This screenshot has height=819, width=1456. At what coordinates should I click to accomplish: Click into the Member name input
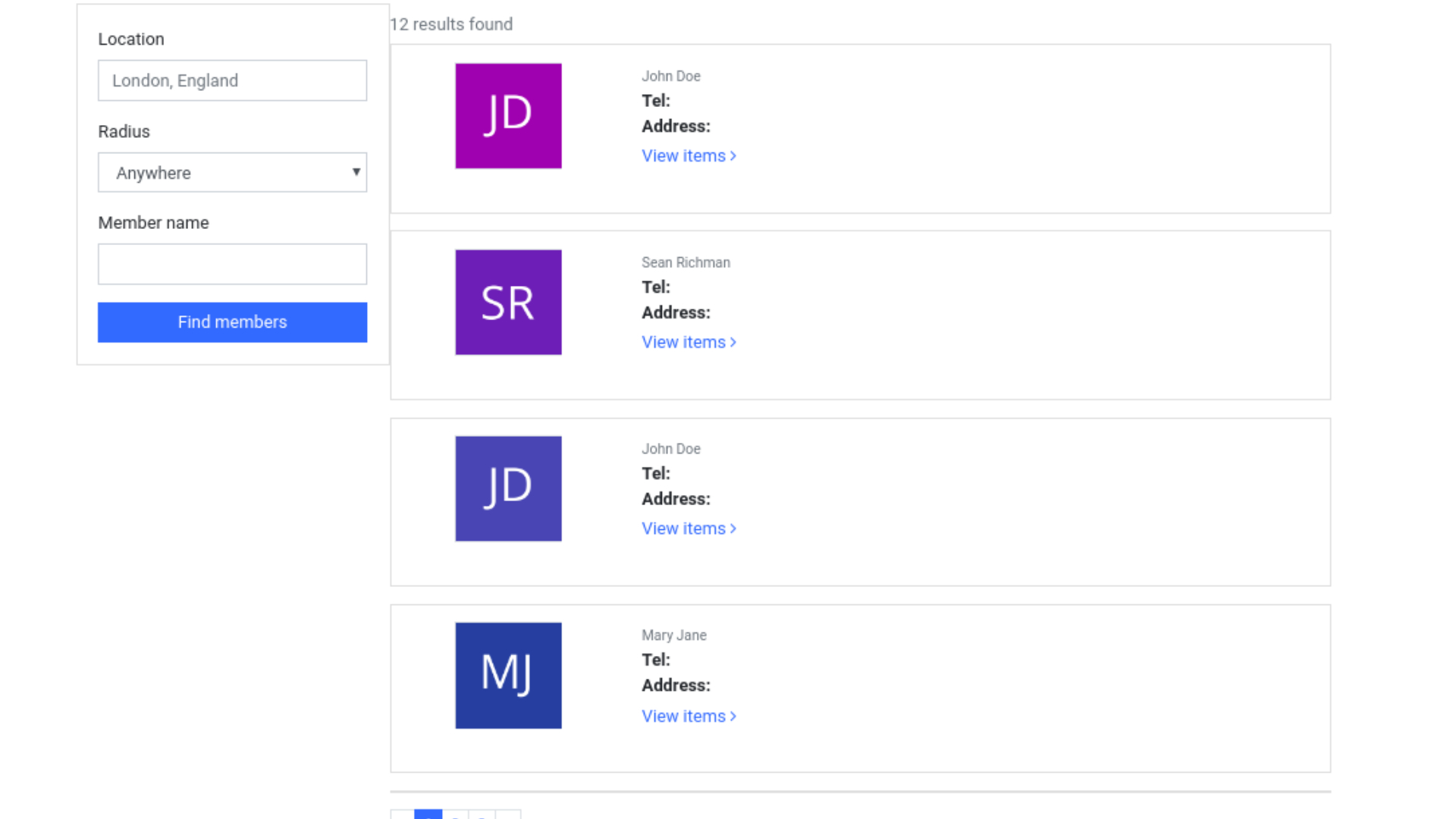point(232,264)
